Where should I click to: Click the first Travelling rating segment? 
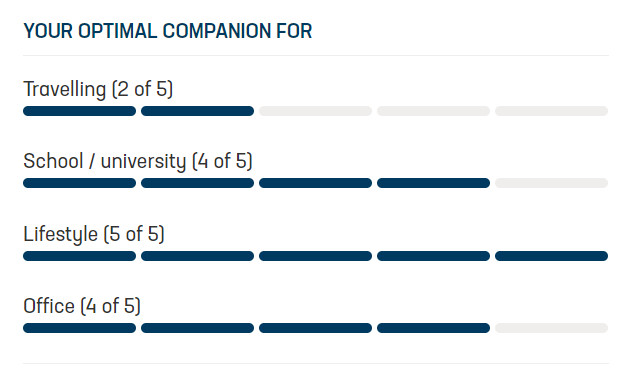coord(79,111)
